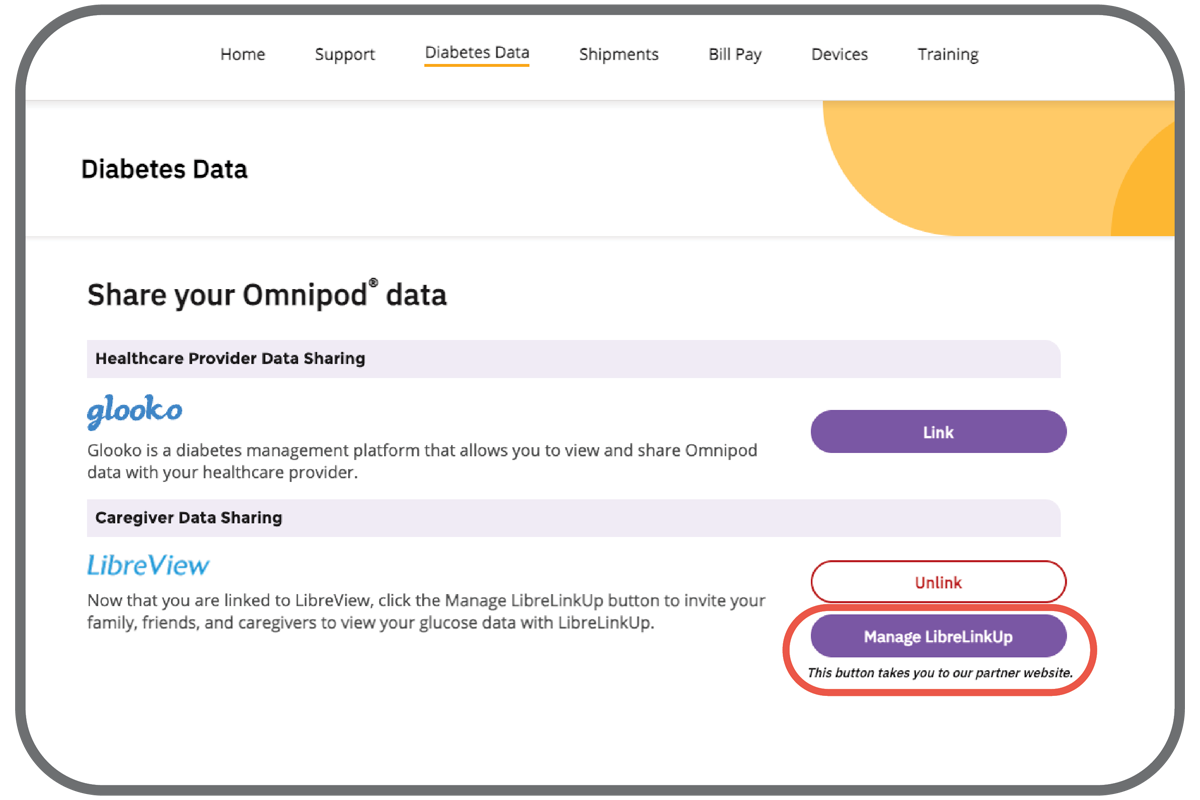
Task: Click the LibreView logo
Action: click(x=148, y=565)
